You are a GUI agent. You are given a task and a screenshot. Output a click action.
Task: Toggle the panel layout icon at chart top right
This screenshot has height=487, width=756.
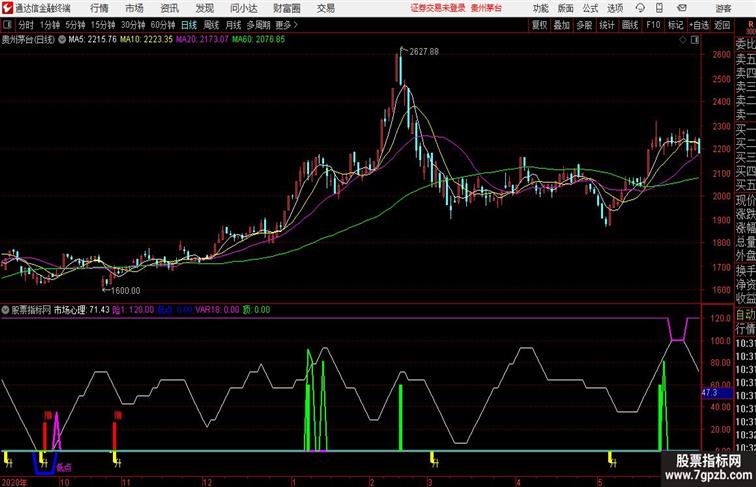click(695, 40)
